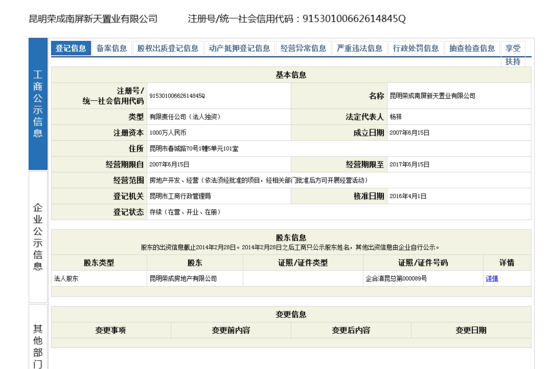Switch to the 登记信息 tab
This screenshot has height=369, width=550.
tap(71, 48)
